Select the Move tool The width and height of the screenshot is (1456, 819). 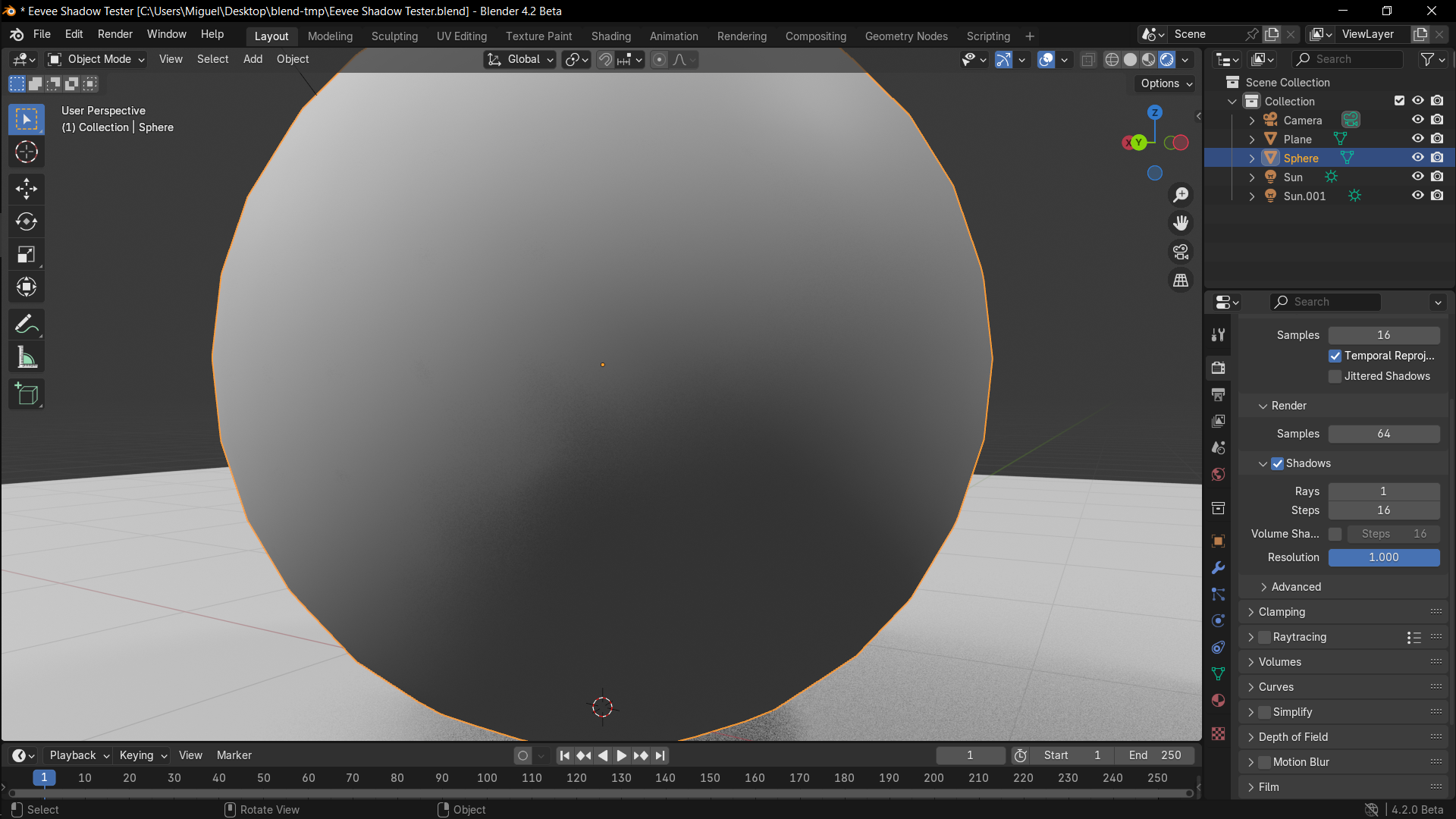[x=27, y=189]
